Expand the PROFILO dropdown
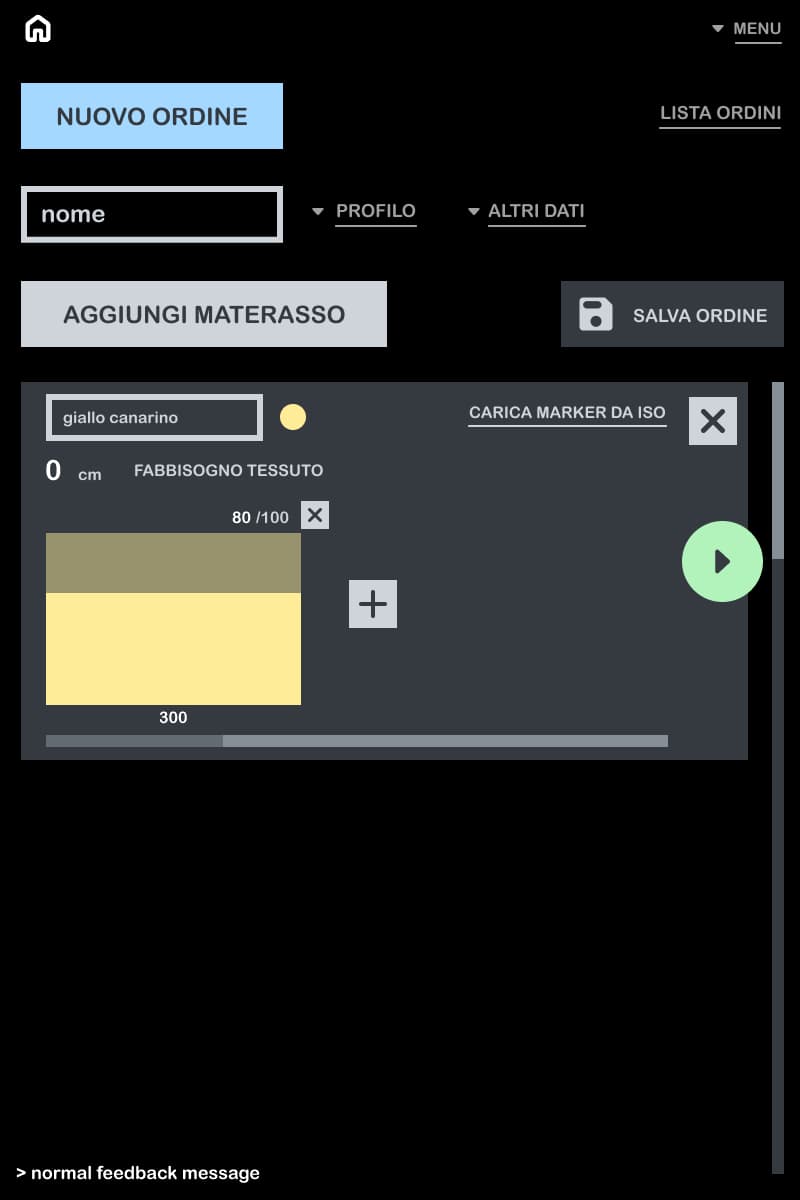The image size is (800, 1200). click(x=364, y=211)
